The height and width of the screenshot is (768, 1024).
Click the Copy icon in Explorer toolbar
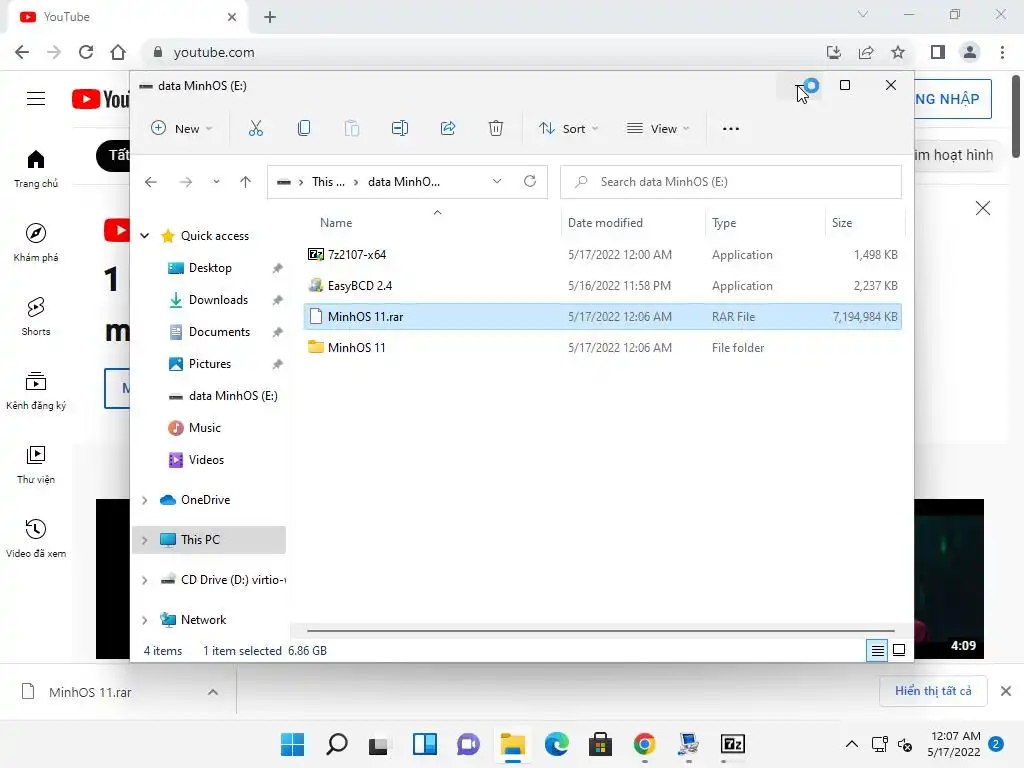click(304, 129)
